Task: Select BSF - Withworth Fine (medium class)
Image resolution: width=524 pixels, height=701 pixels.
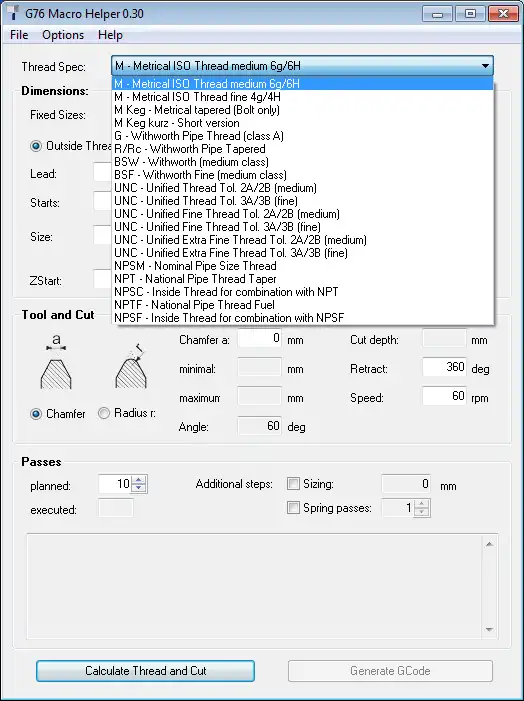Action: pos(303,174)
